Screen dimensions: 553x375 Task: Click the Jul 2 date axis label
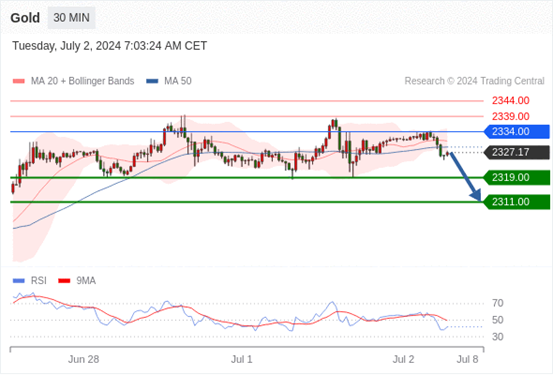403,359
